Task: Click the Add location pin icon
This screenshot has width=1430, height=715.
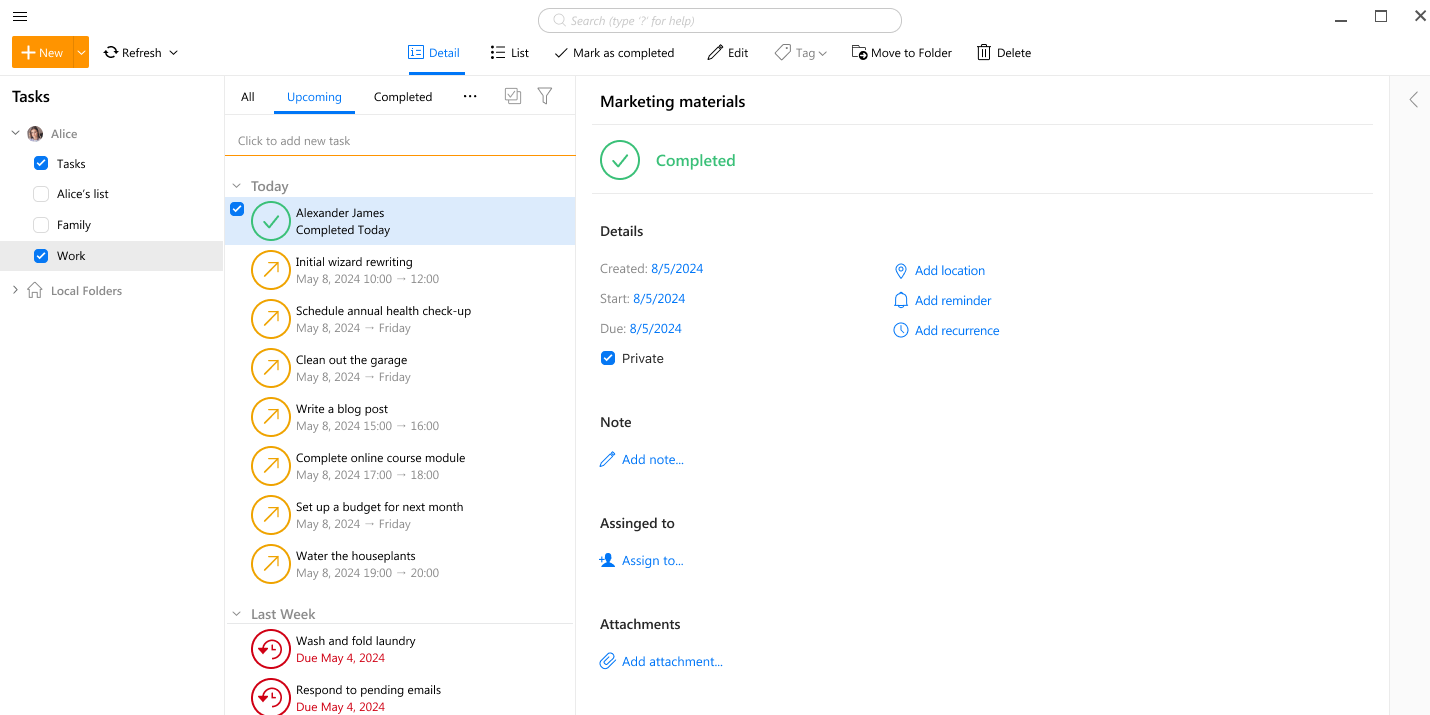Action: pos(901,270)
